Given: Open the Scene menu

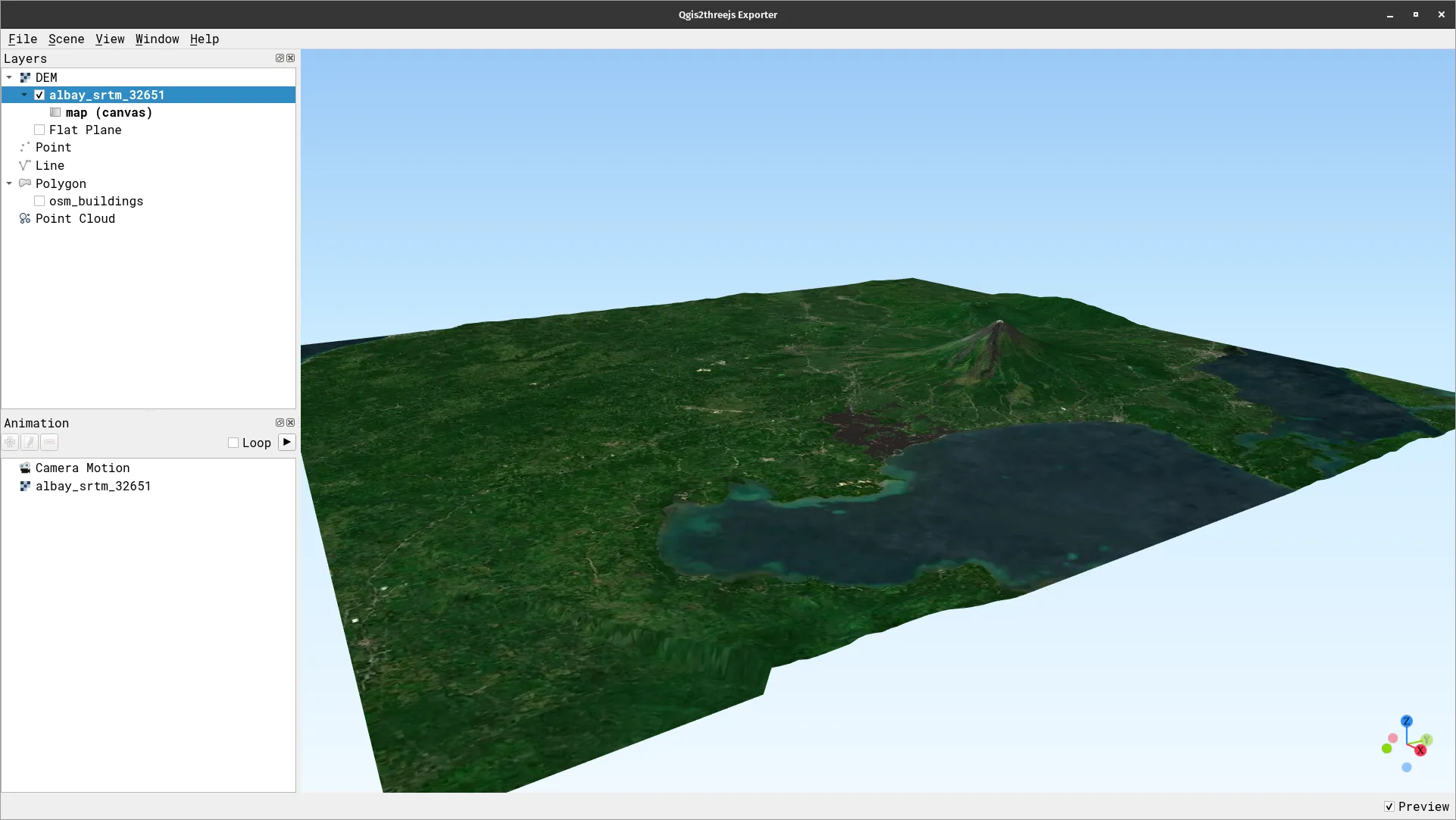Looking at the screenshot, I should point(66,39).
